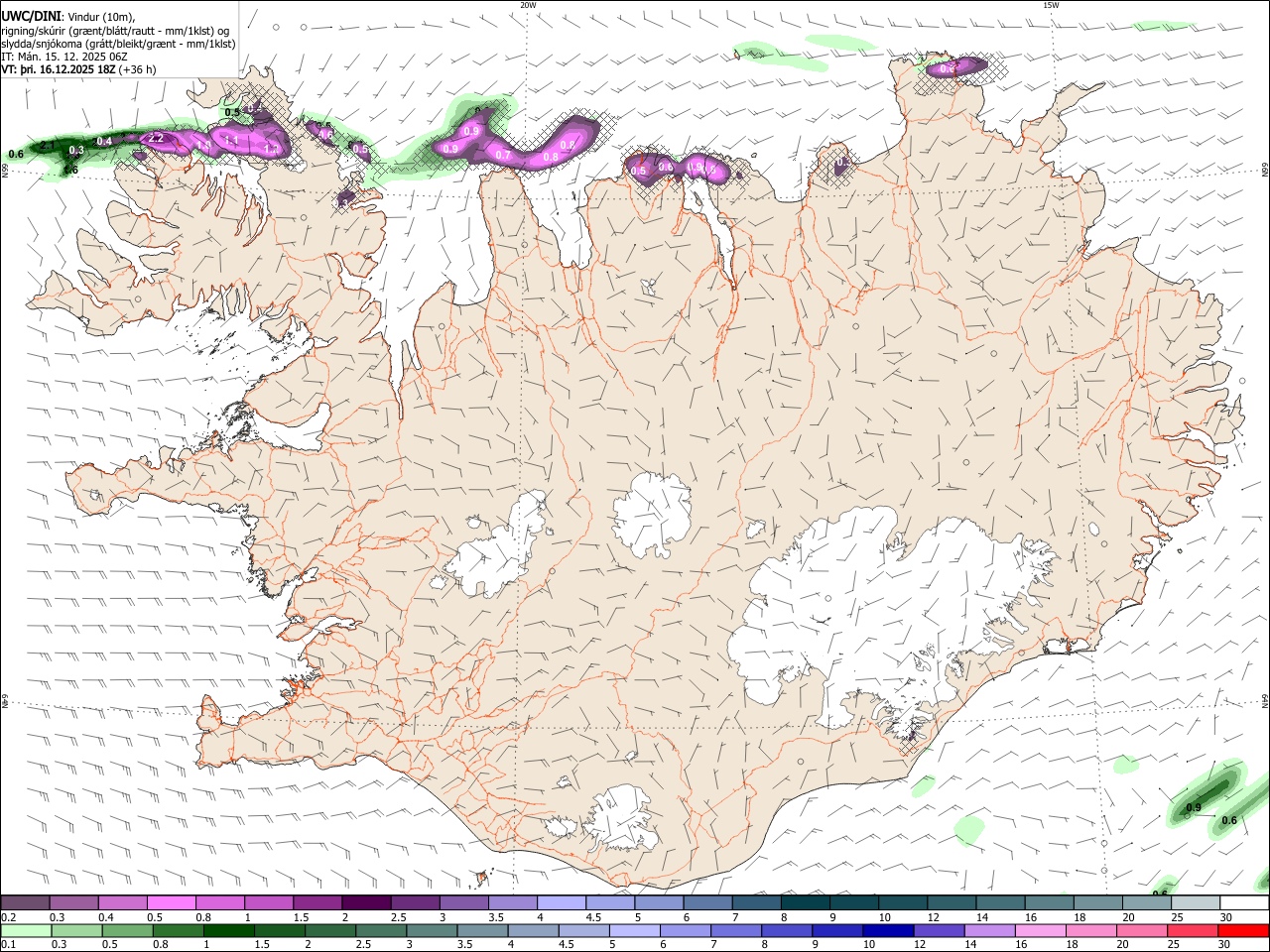Click the valid time 'VT: þri. 16.12.2025 18Z (+36 h)'
The width and height of the screenshot is (1270, 952).
79,69
